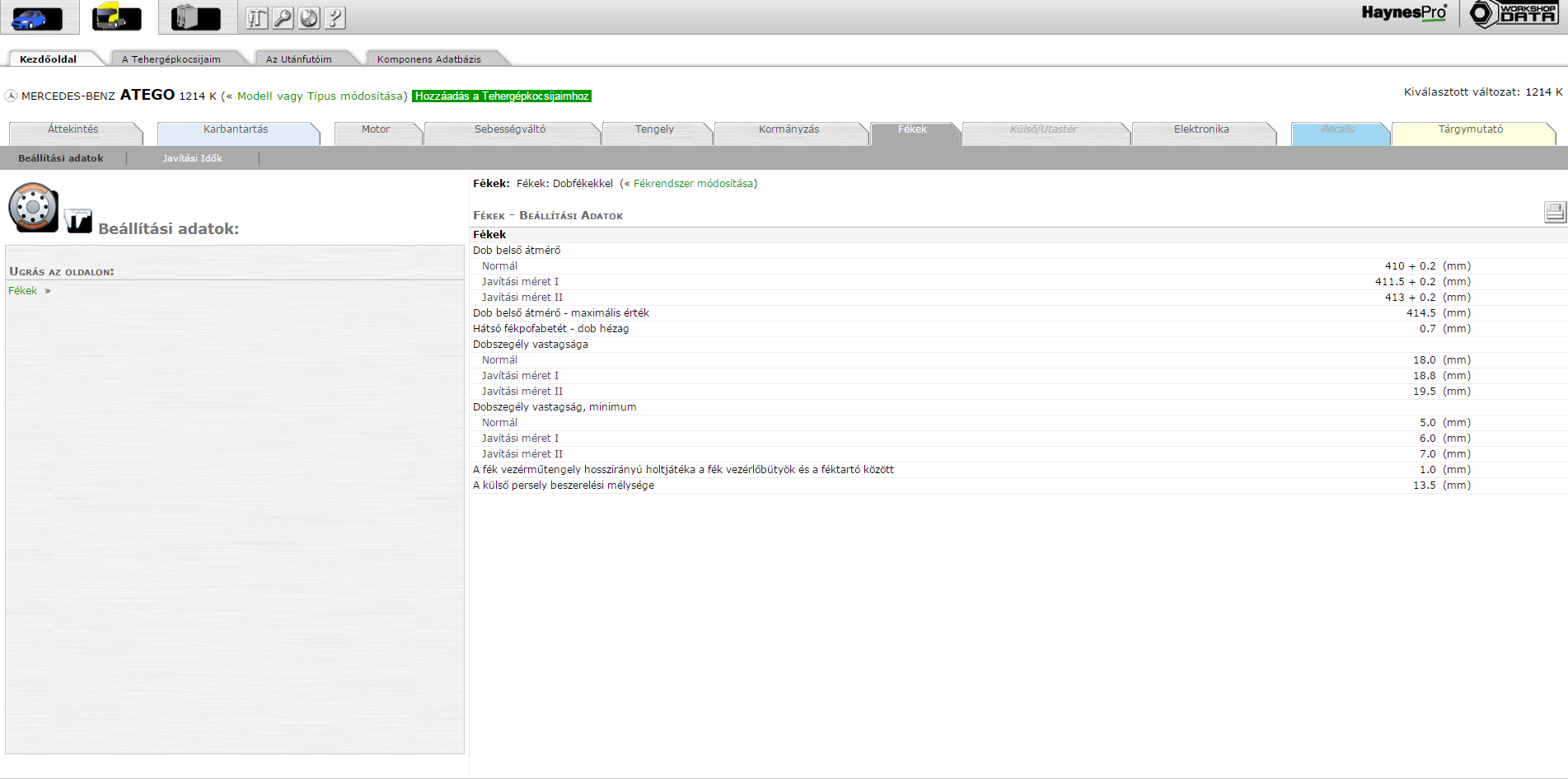Image resolution: width=1568 pixels, height=779 pixels.
Task: Open the Karbantartás tab
Action: [236, 129]
